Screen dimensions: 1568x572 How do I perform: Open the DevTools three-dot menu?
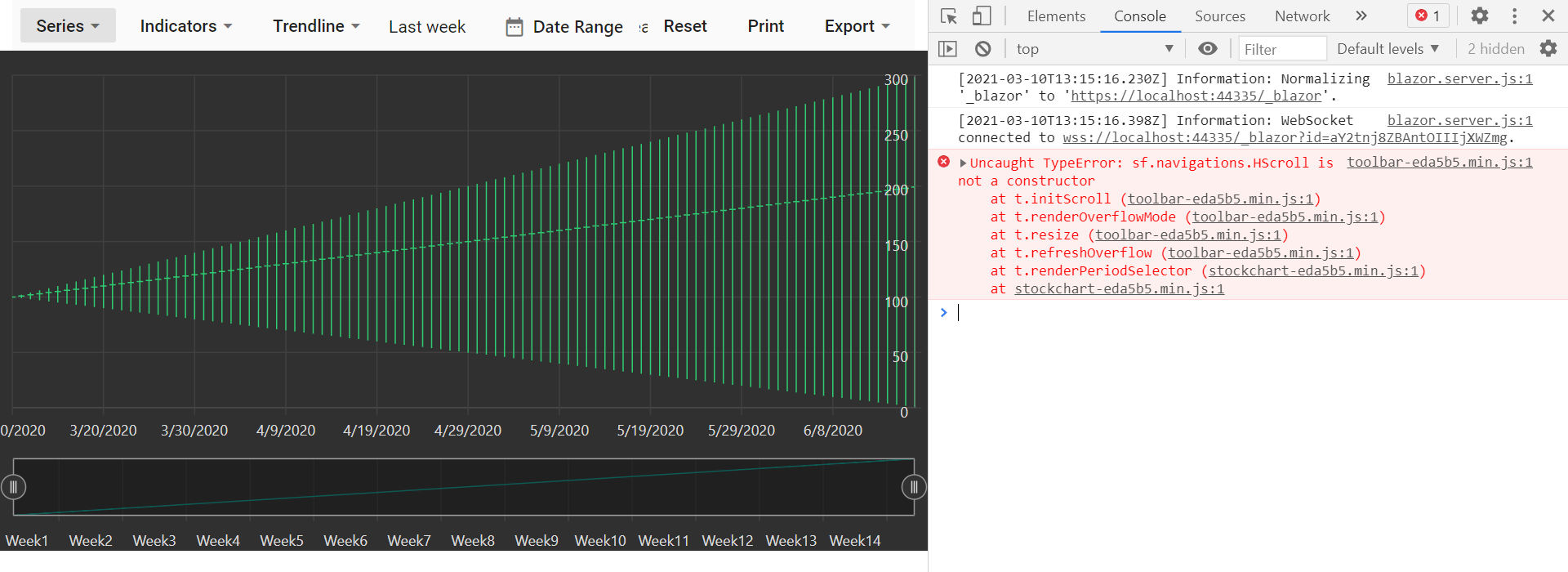(x=1514, y=16)
